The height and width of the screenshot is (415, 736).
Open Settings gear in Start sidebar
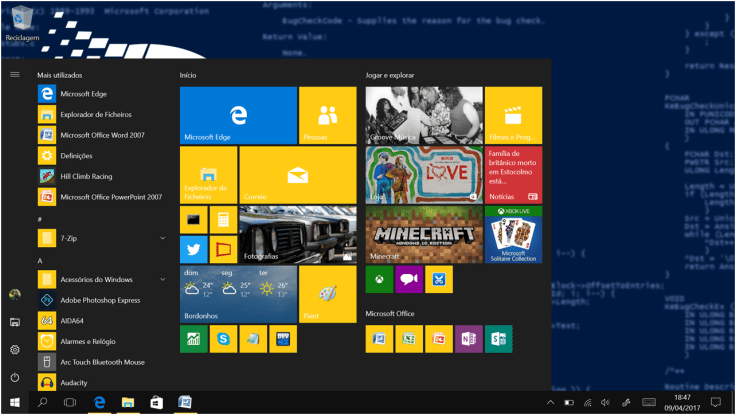click(15, 349)
